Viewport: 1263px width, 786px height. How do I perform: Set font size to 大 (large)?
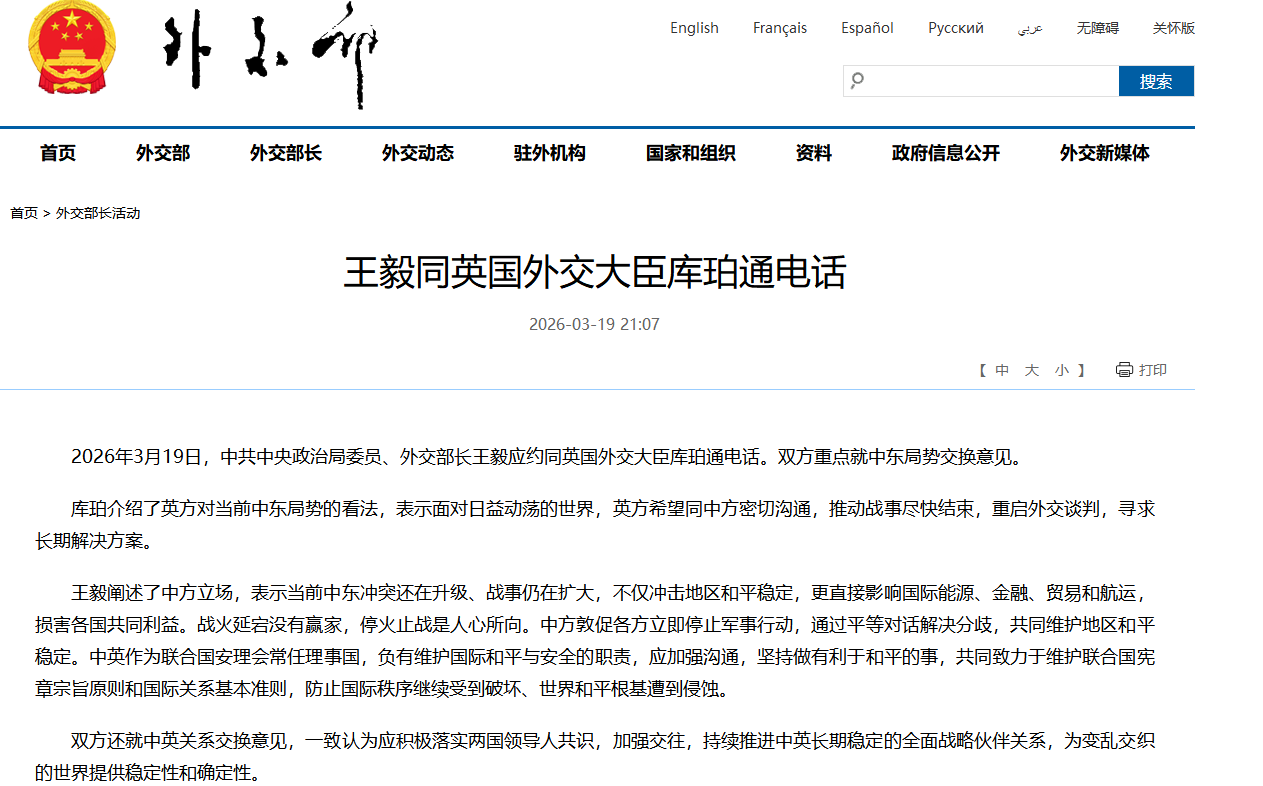point(1031,370)
